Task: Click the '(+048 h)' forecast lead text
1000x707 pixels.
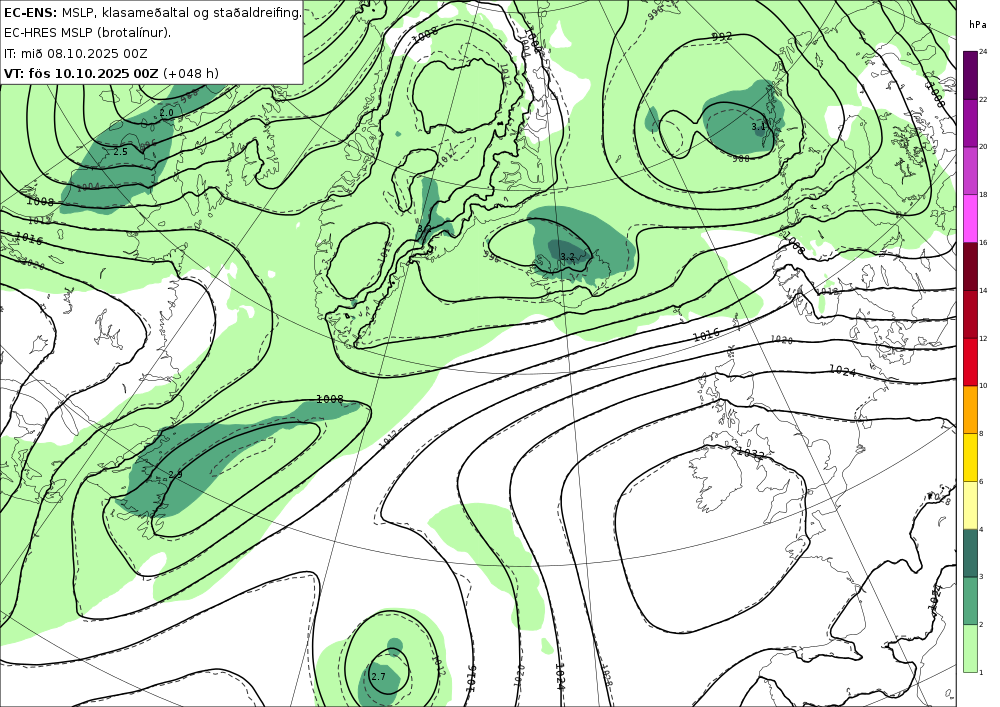Action: click(x=191, y=73)
